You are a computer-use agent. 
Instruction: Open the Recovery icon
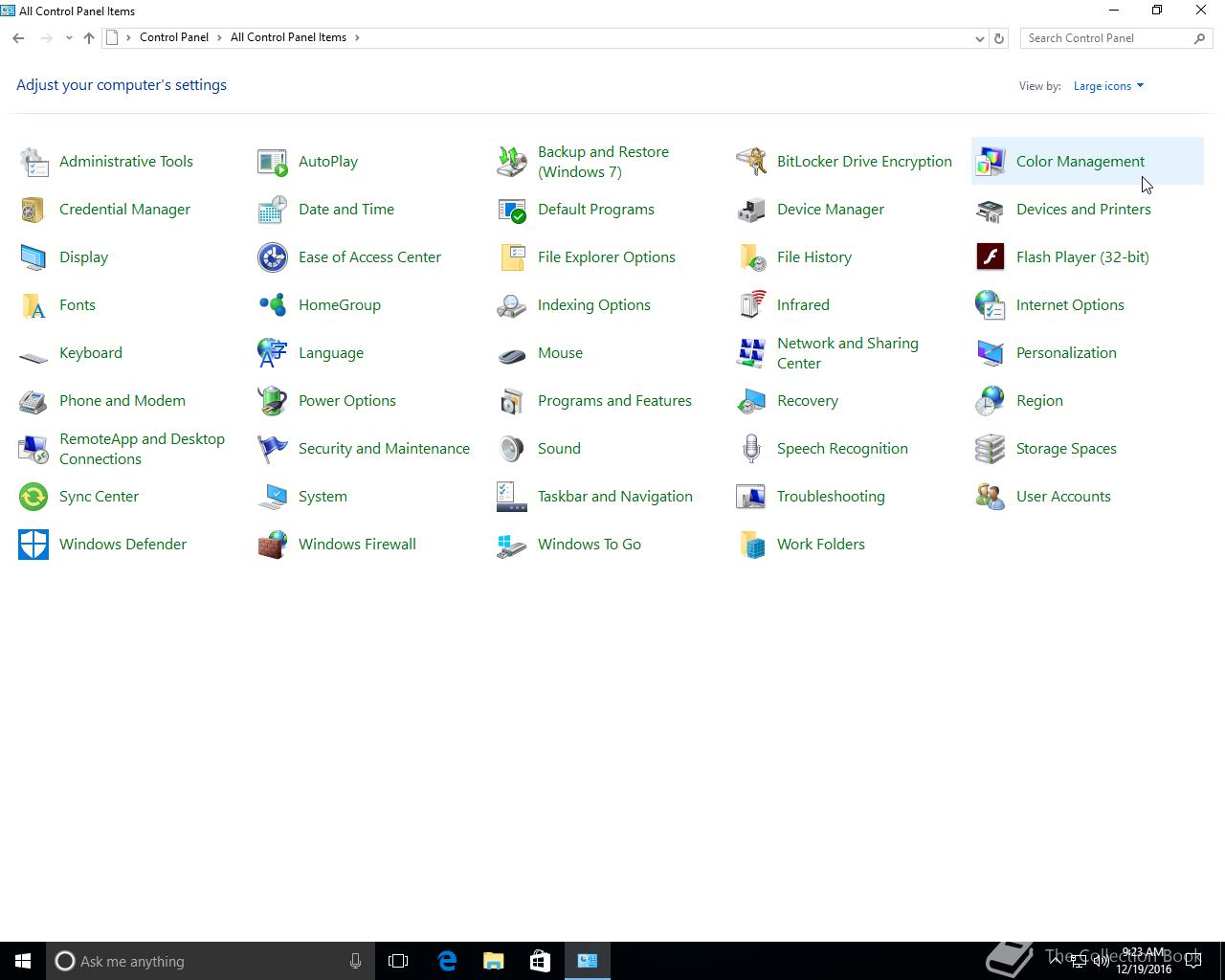pos(751,401)
